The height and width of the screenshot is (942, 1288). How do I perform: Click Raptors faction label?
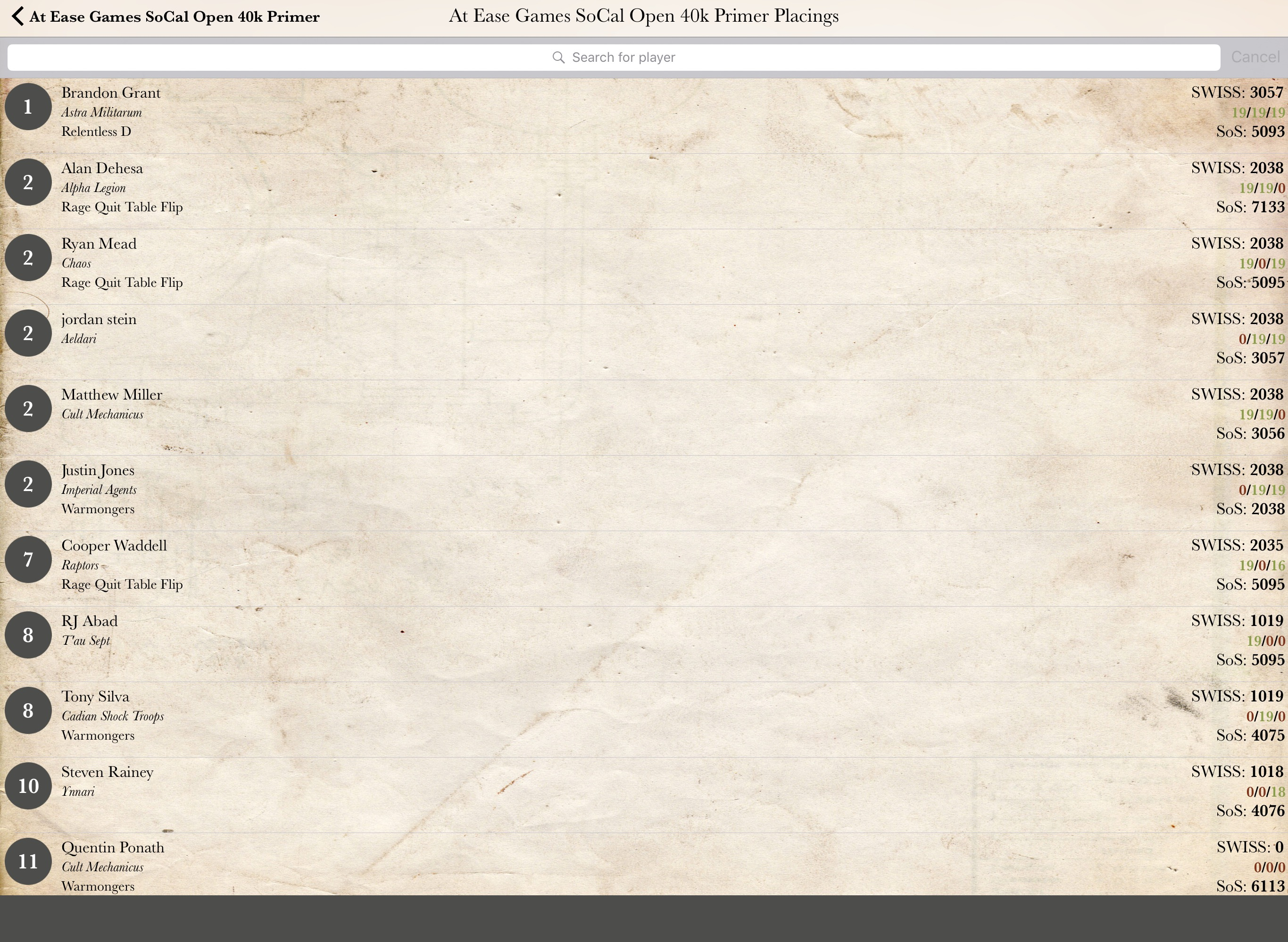click(x=80, y=565)
